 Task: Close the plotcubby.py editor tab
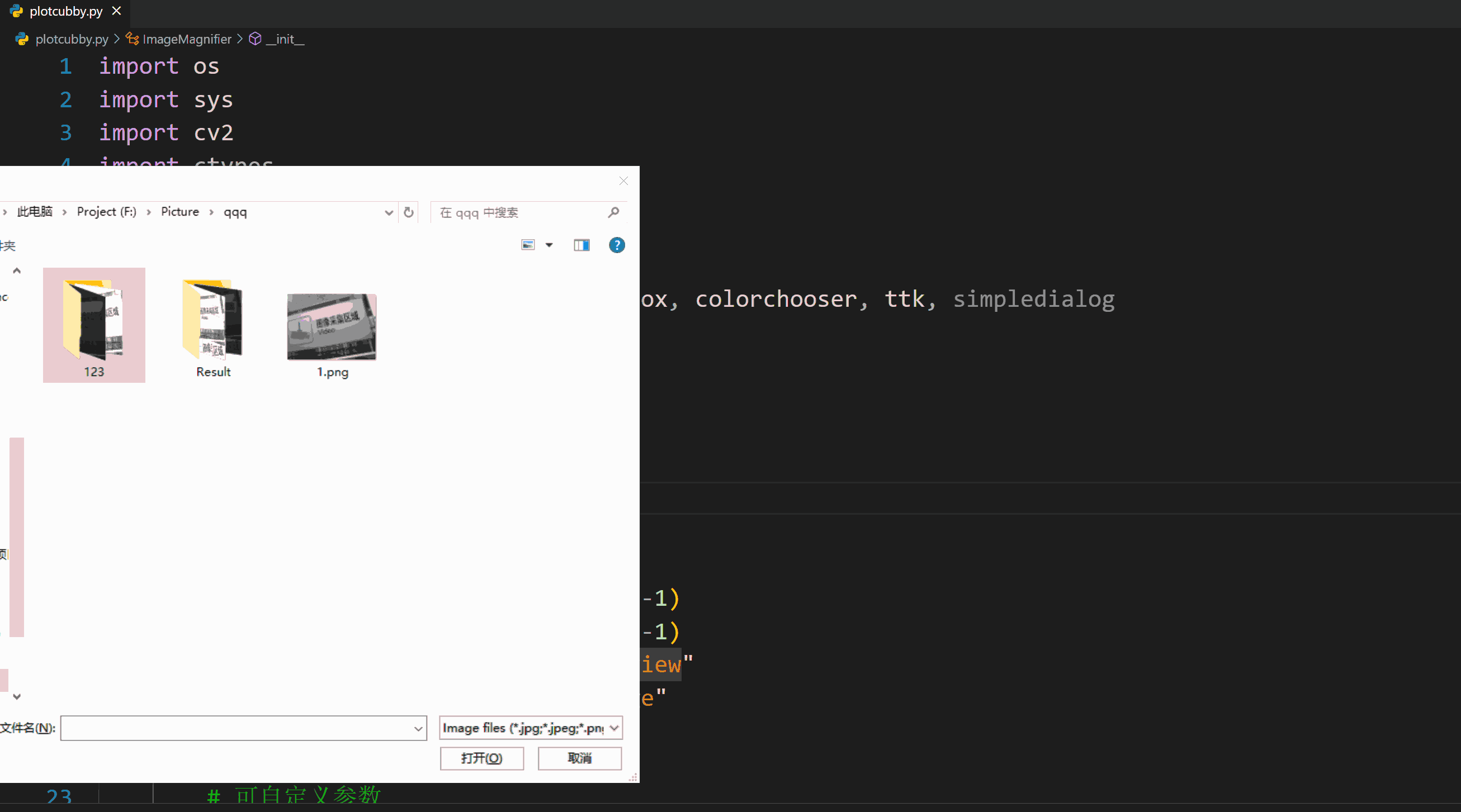[x=116, y=11]
